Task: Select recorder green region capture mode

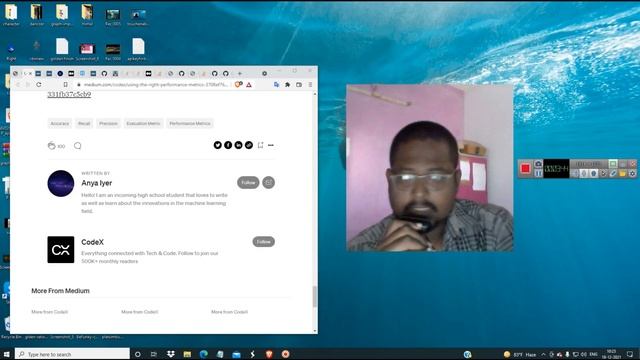Action: tap(613, 164)
